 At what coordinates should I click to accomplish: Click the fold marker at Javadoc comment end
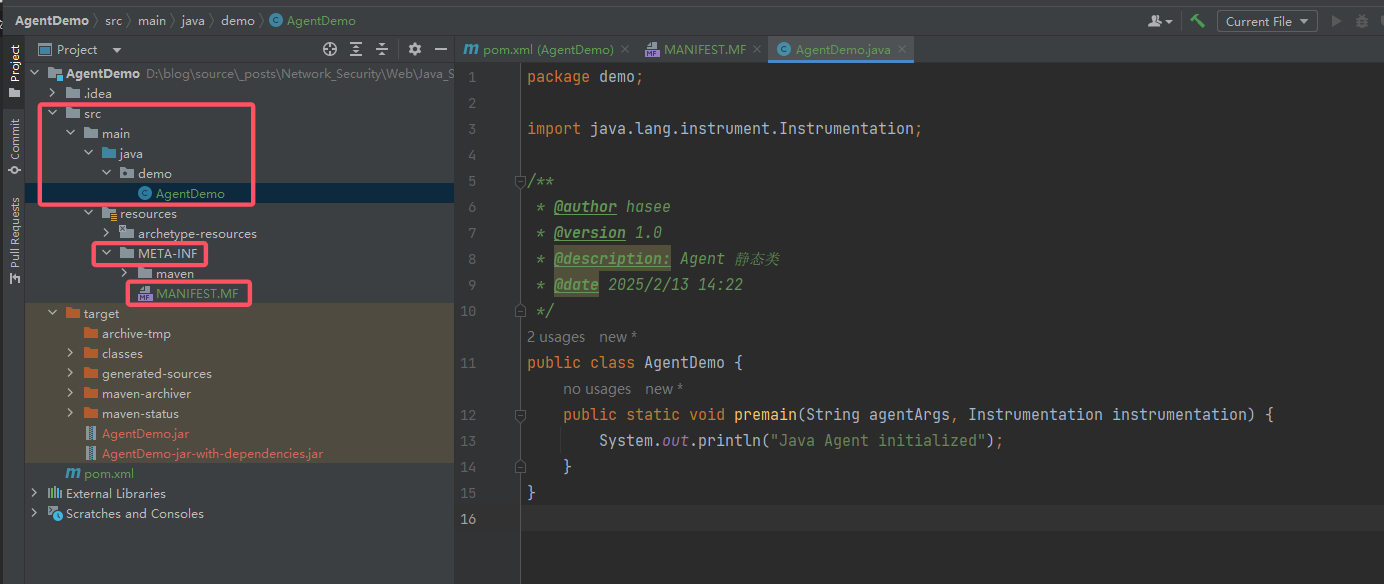(520, 311)
